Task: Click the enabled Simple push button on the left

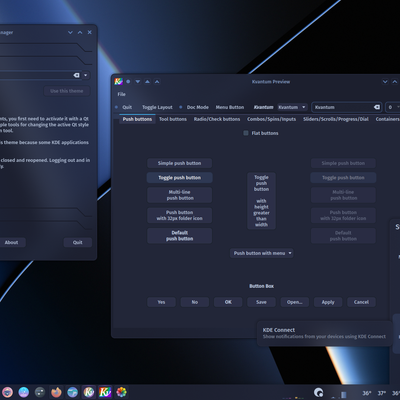Action: pos(179,163)
